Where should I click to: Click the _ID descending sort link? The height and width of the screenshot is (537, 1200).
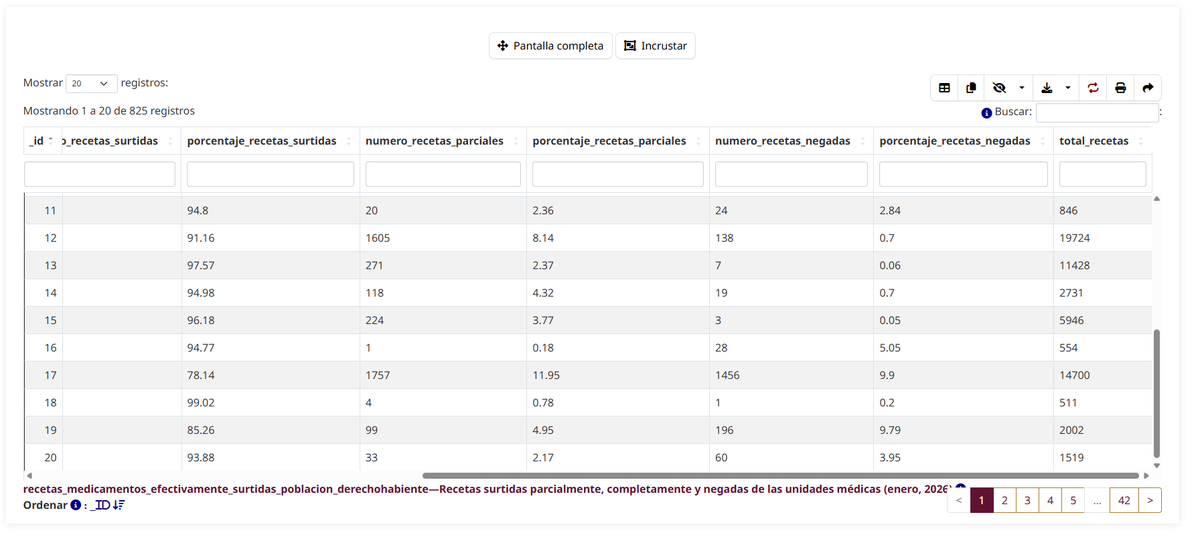click(108, 505)
